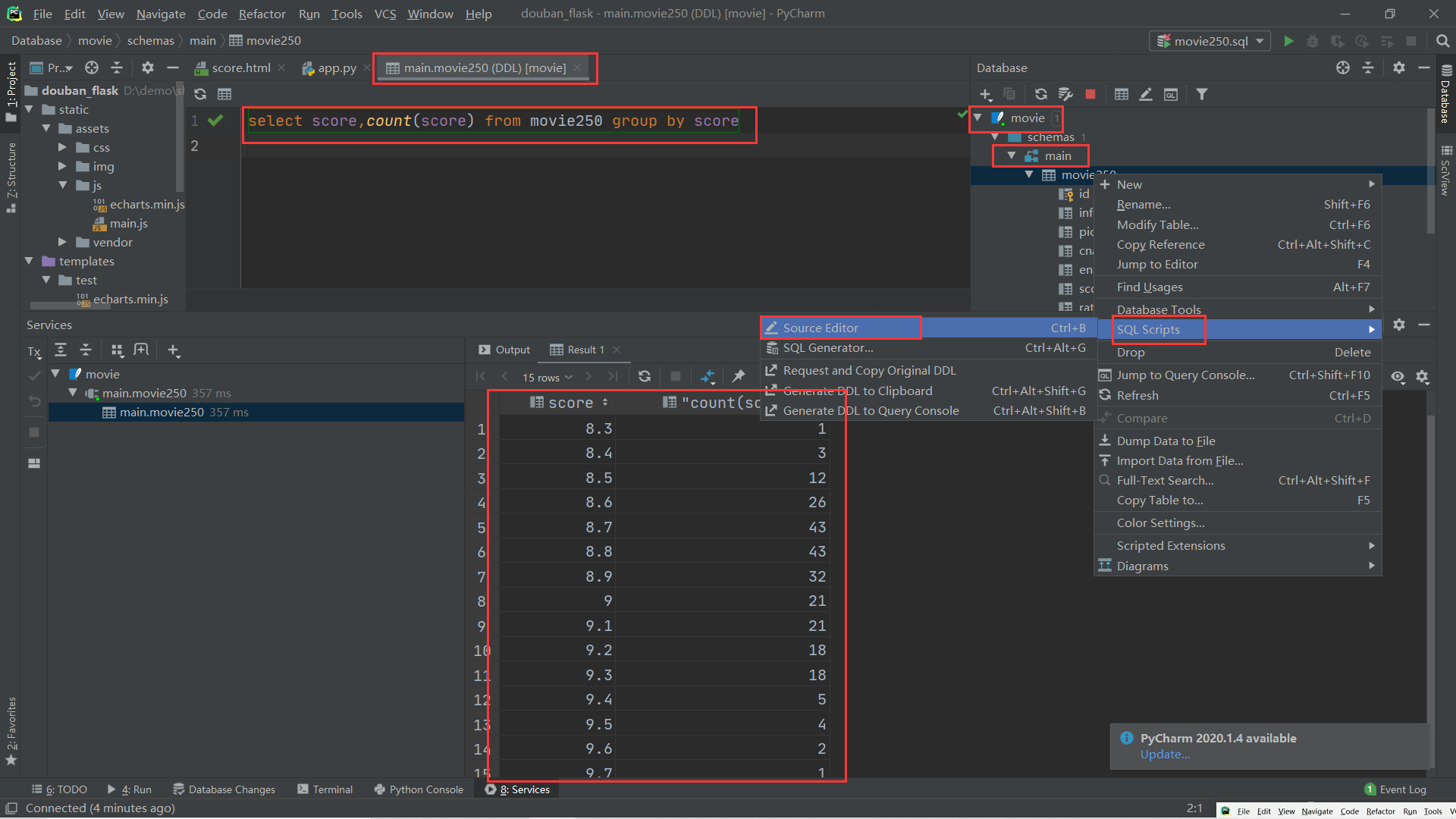1456x819 pixels.
Task: Open the 15 rows page size dropdown
Action: click(x=547, y=377)
